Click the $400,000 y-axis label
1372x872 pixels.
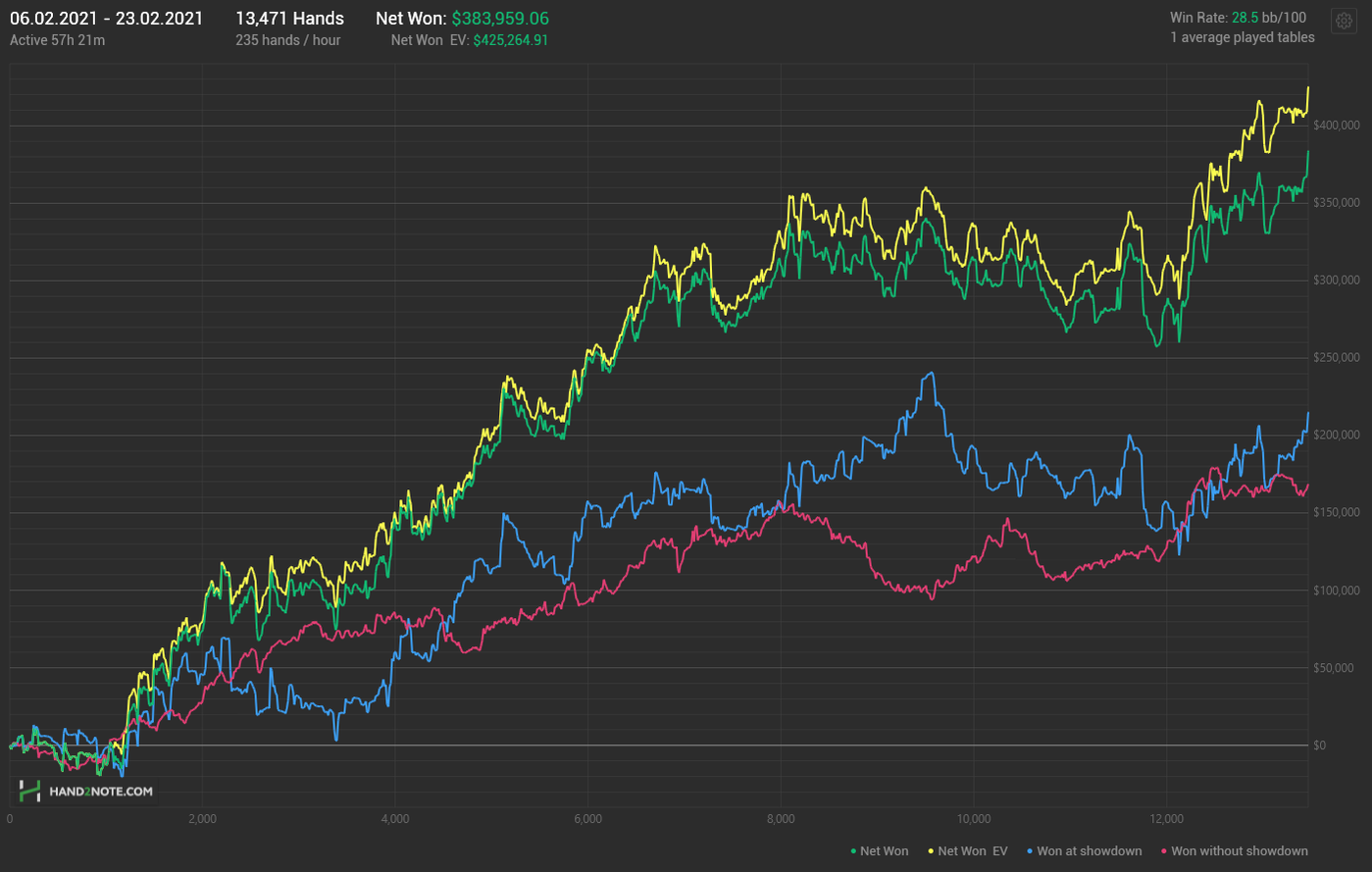pos(1336,126)
